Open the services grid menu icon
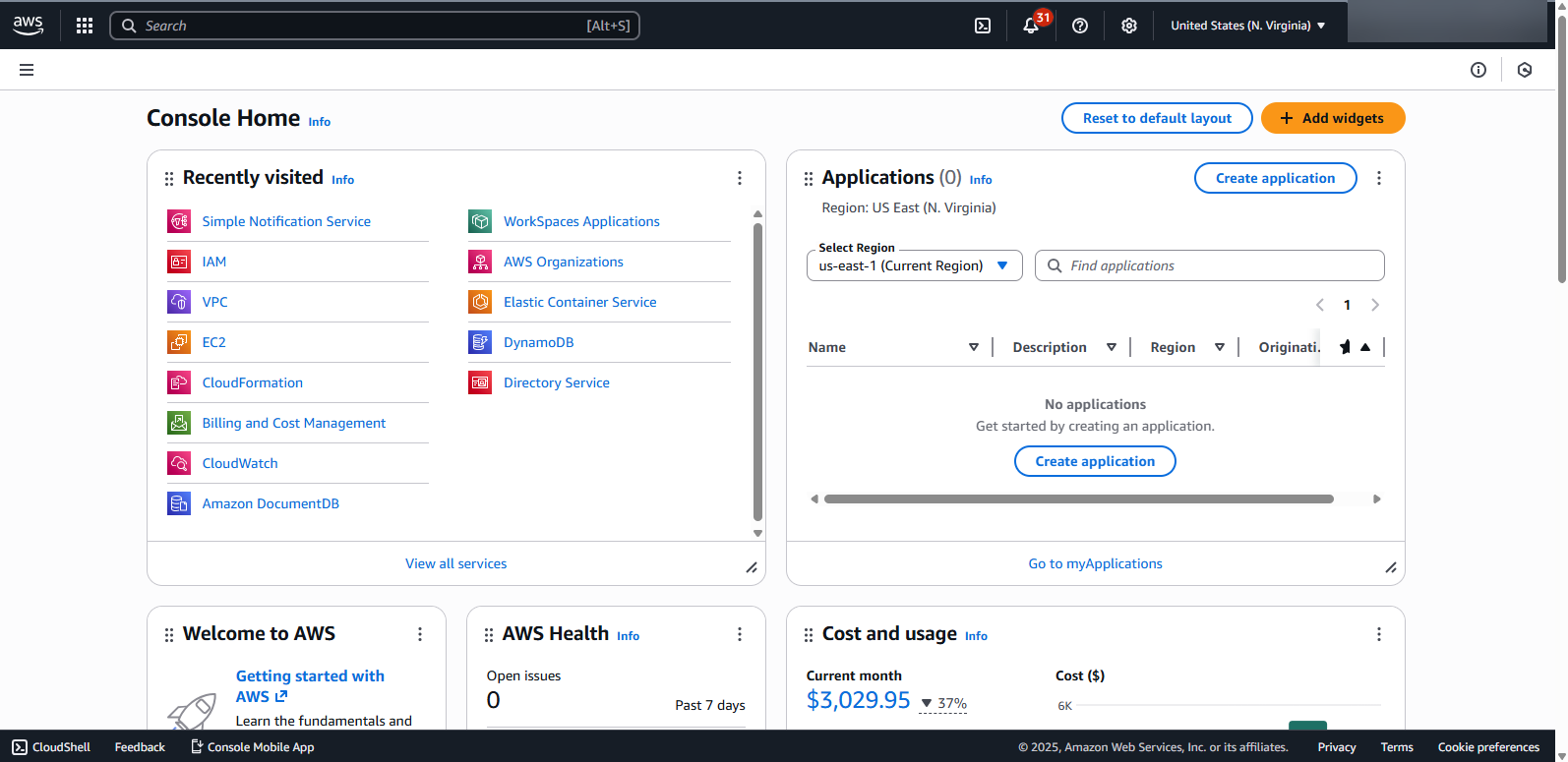This screenshot has height=762, width=1568. click(x=85, y=26)
